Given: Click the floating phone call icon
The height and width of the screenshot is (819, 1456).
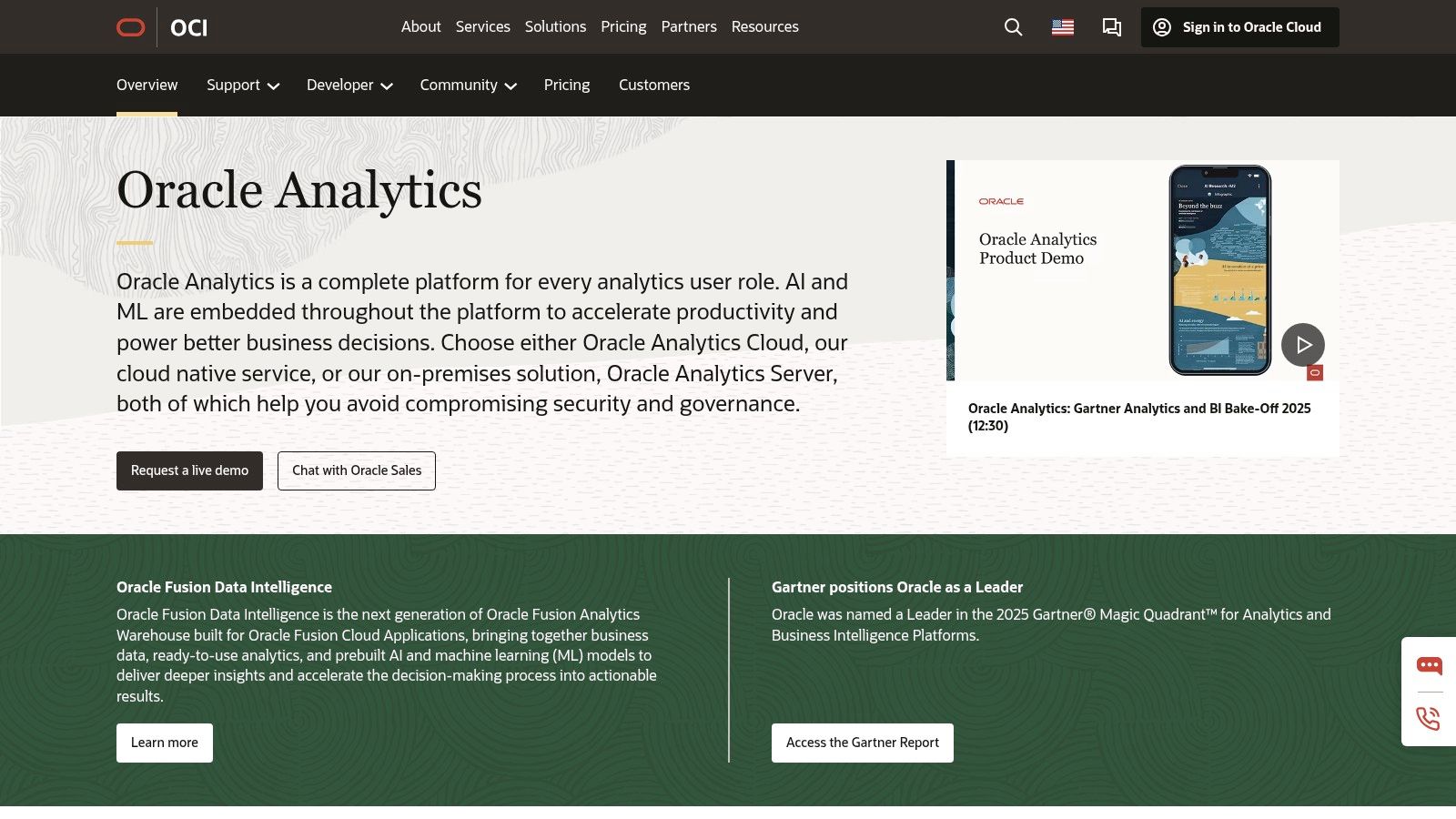Looking at the screenshot, I should pos(1429,719).
